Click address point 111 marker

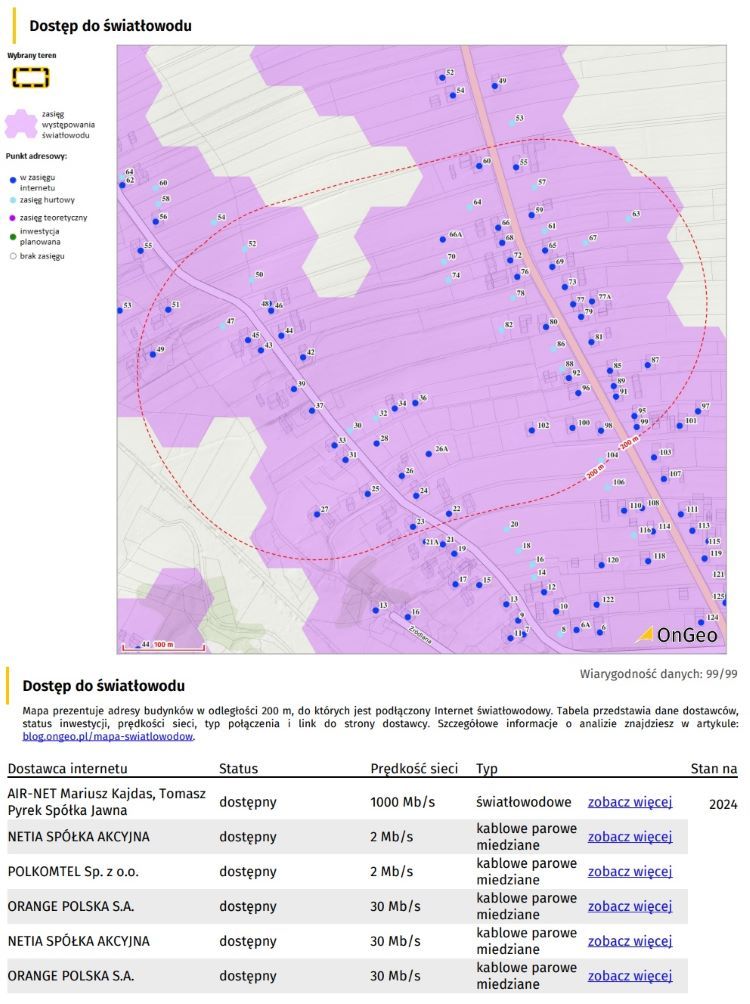[x=681, y=514]
